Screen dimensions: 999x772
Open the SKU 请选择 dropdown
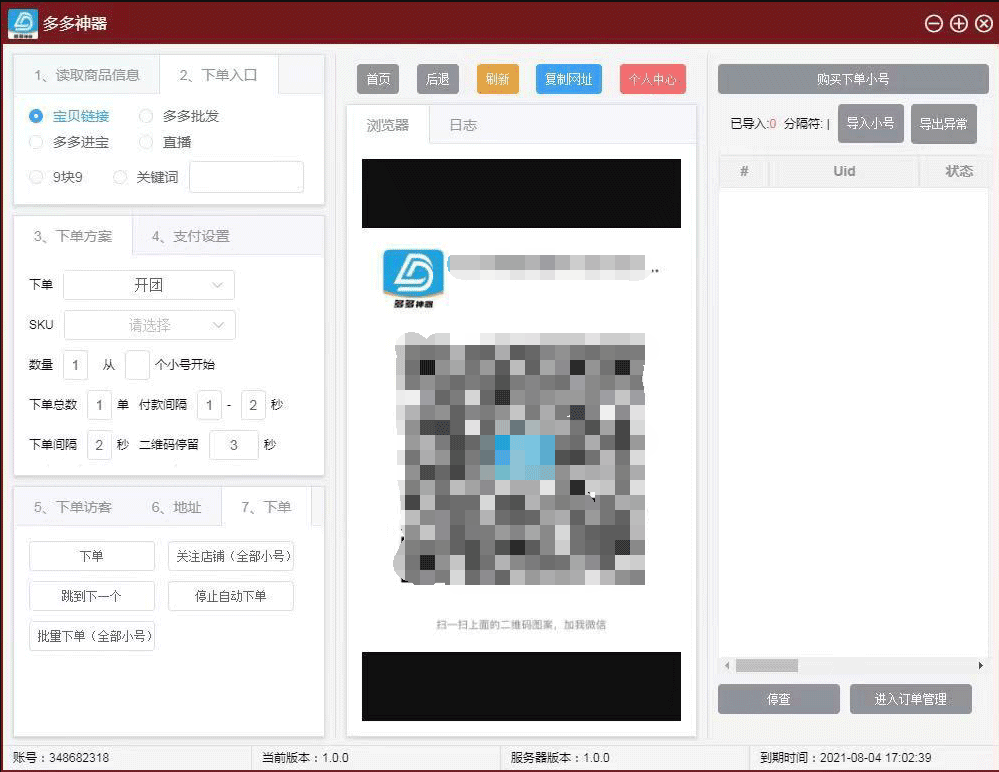(x=150, y=325)
